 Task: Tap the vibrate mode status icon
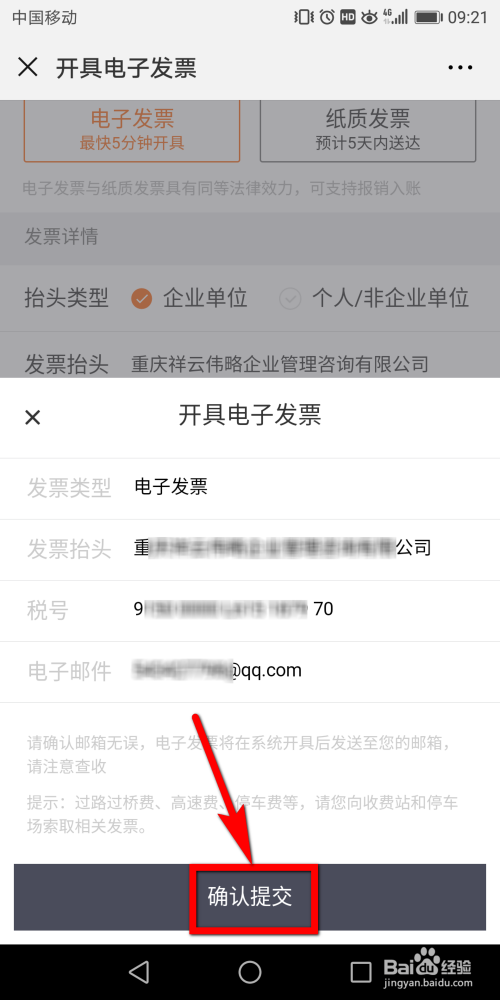pyautogui.click(x=304, y=17)
